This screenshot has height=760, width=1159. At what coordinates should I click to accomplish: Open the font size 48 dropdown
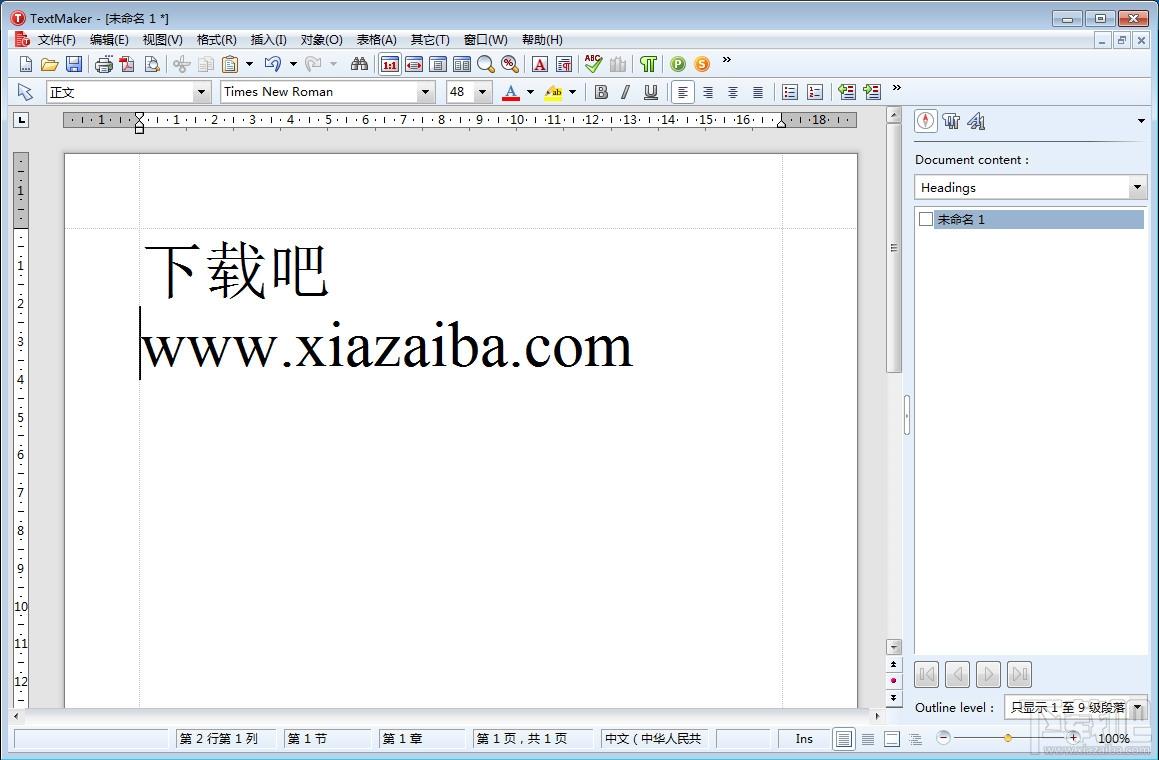click(x=483, y=92)
